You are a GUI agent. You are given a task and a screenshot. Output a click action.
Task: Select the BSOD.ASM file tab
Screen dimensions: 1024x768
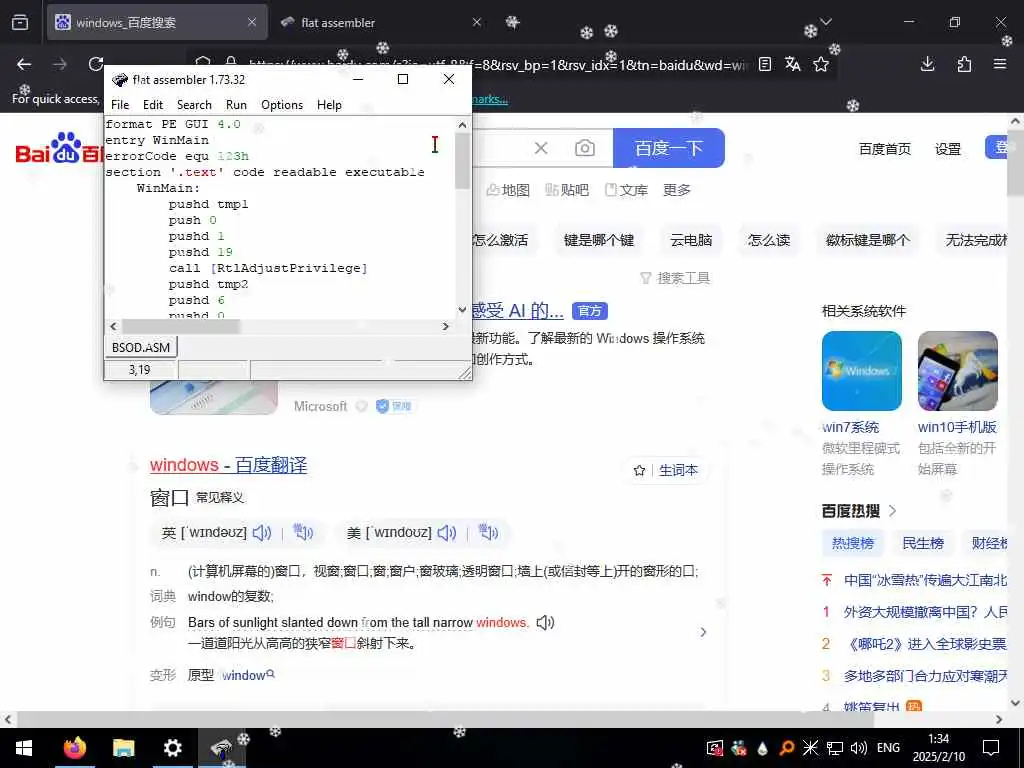tap(140, 347)
